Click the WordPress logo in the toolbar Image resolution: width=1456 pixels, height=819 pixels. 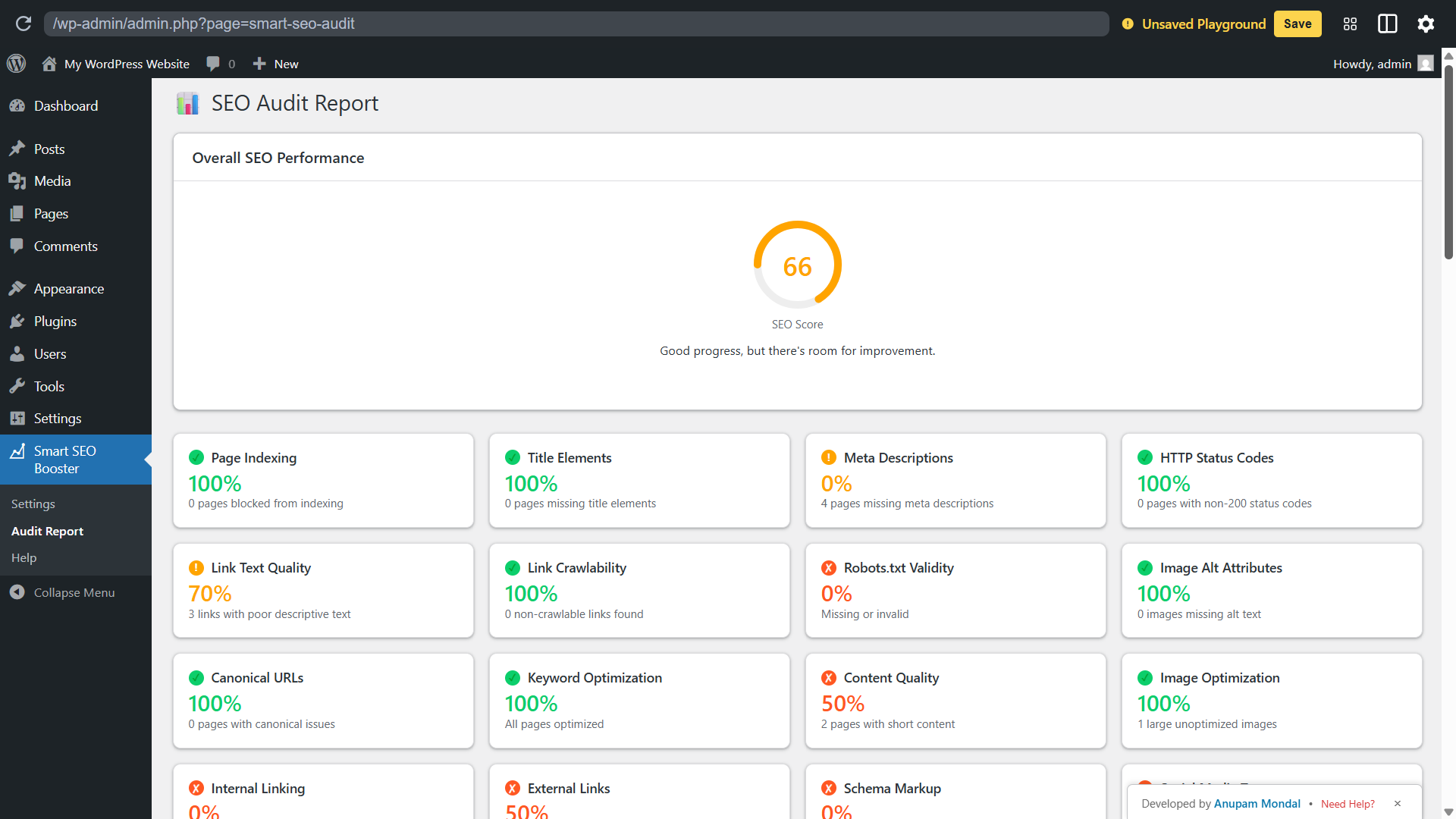point(17,64)
